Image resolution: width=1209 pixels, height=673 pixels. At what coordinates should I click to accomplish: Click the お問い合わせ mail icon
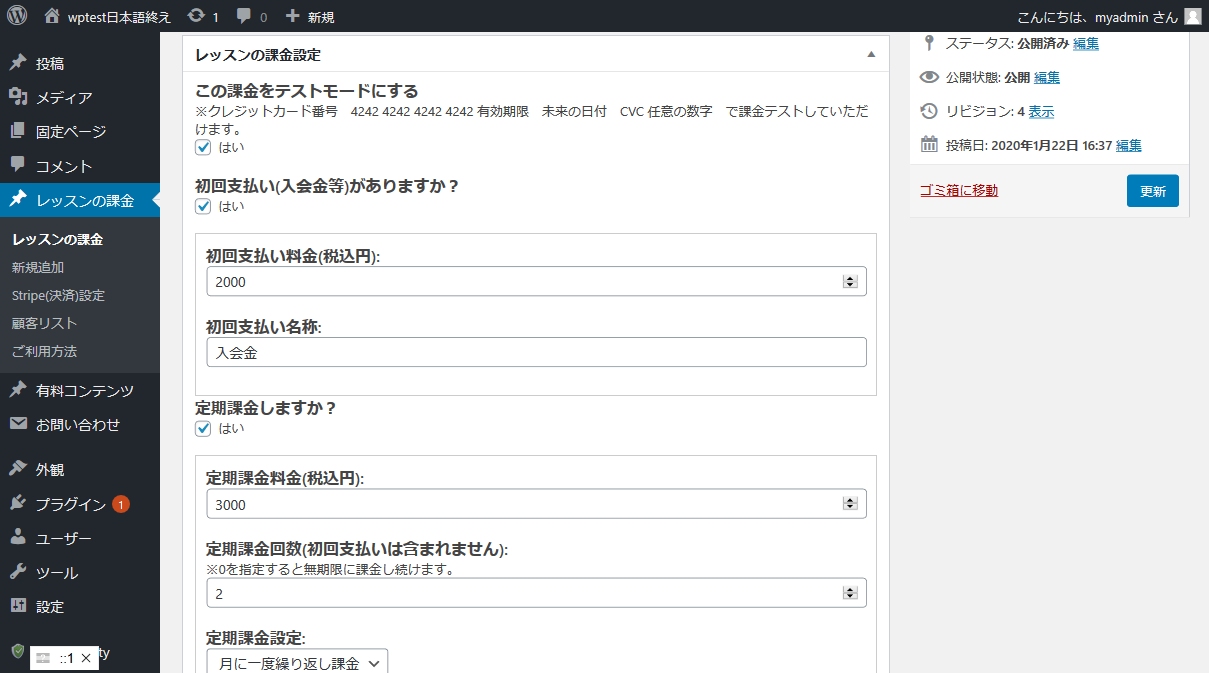pyautogui.click(x=18, y=424)
